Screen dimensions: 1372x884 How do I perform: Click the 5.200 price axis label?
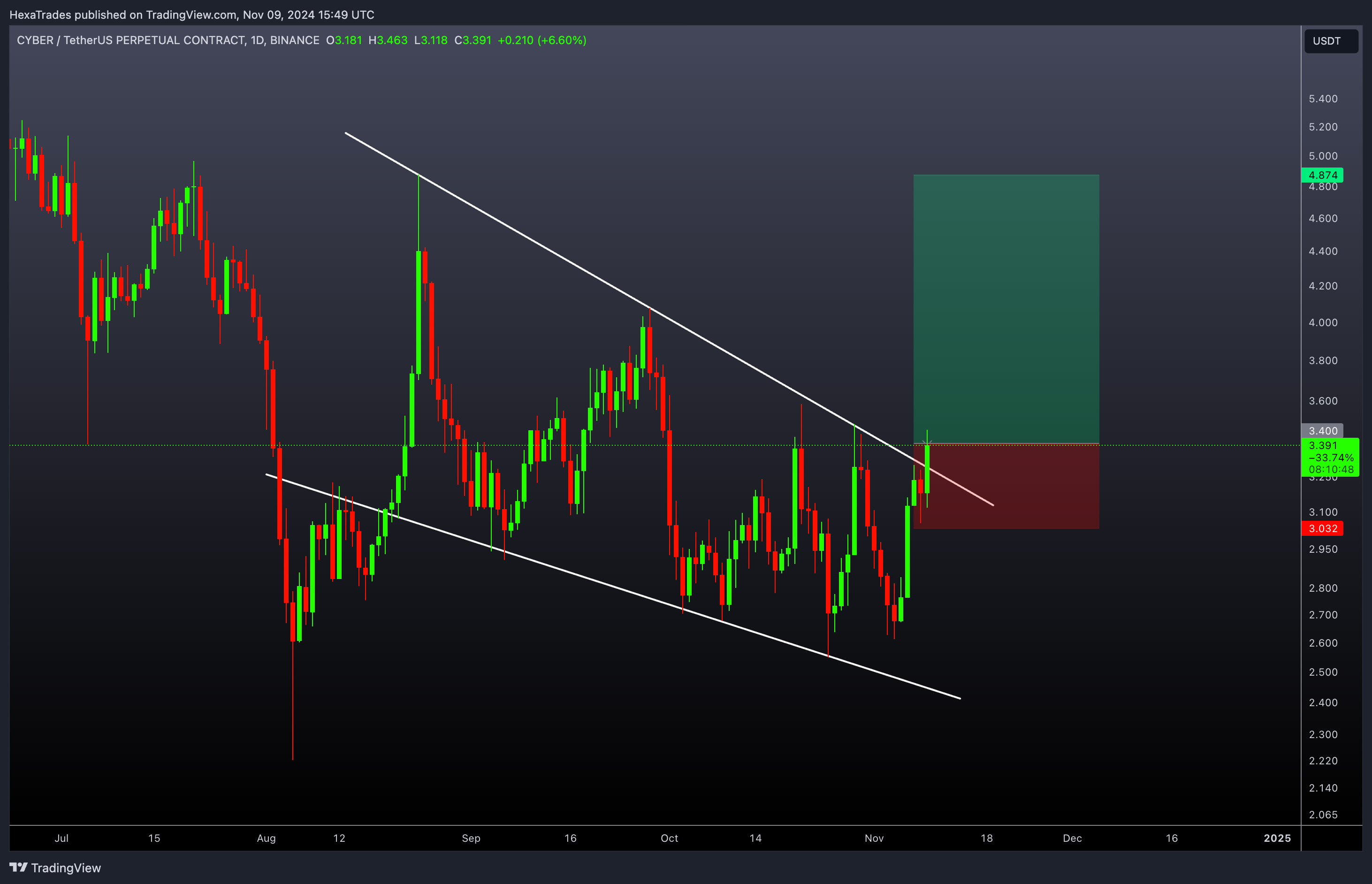coord(1323,127)
